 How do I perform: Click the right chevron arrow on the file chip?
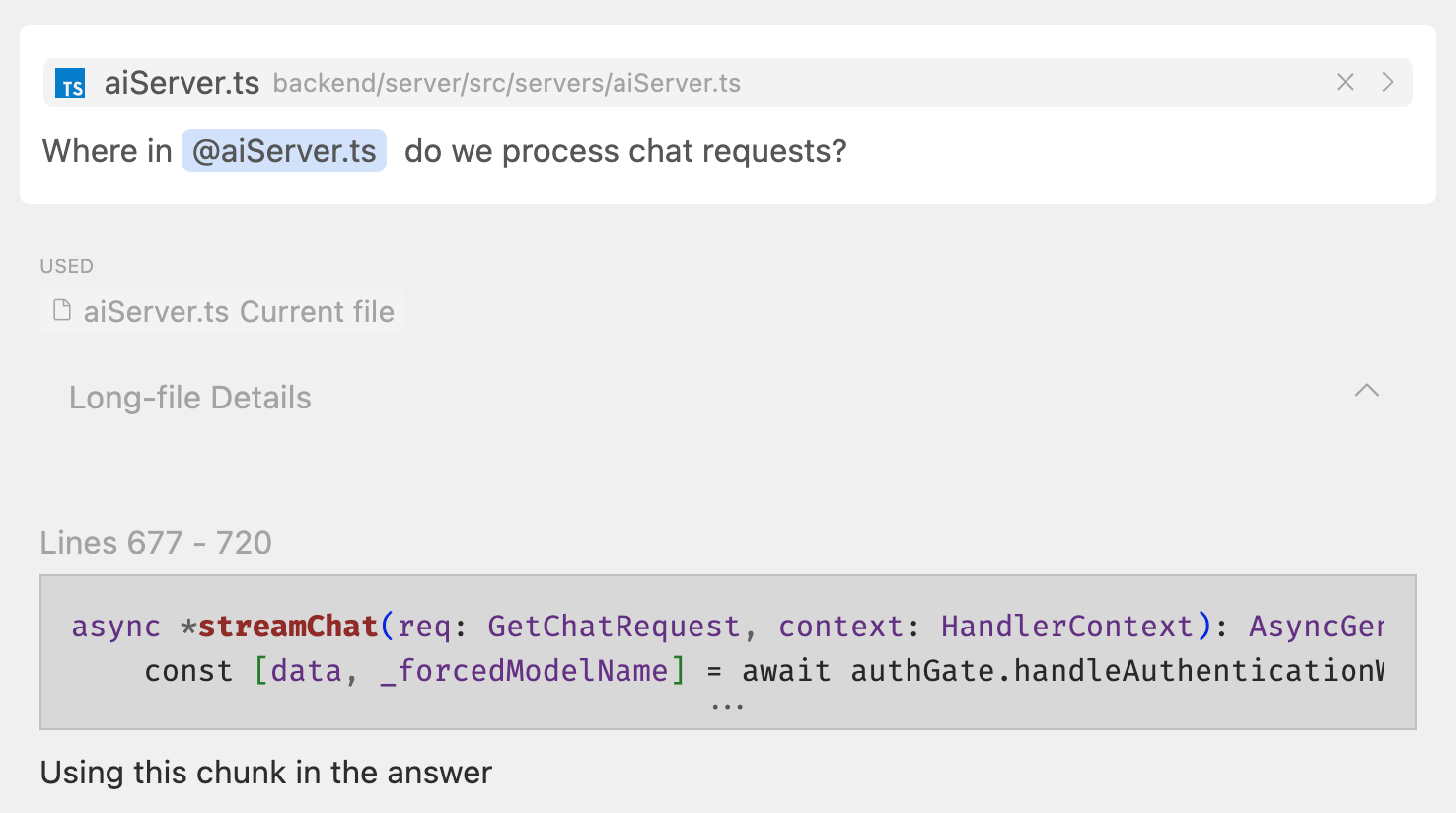pyautogui.click(x=1388, y=83)
